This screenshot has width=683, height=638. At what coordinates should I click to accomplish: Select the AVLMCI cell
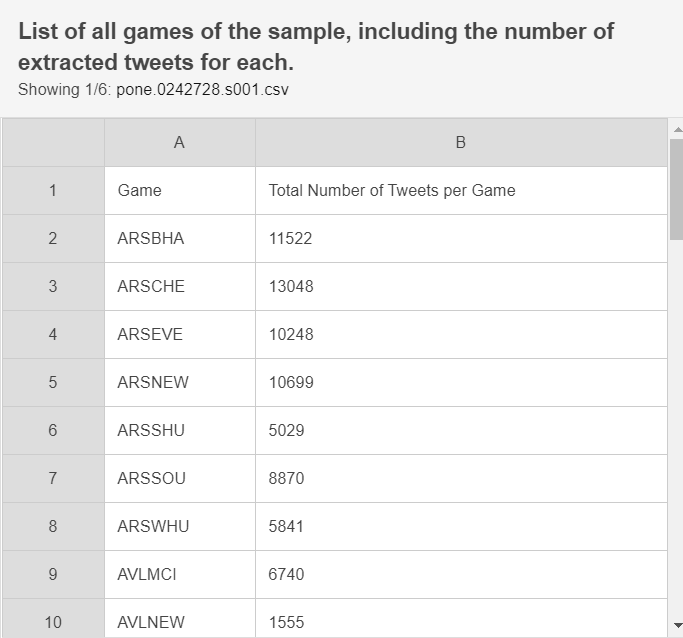pos(179,574)
